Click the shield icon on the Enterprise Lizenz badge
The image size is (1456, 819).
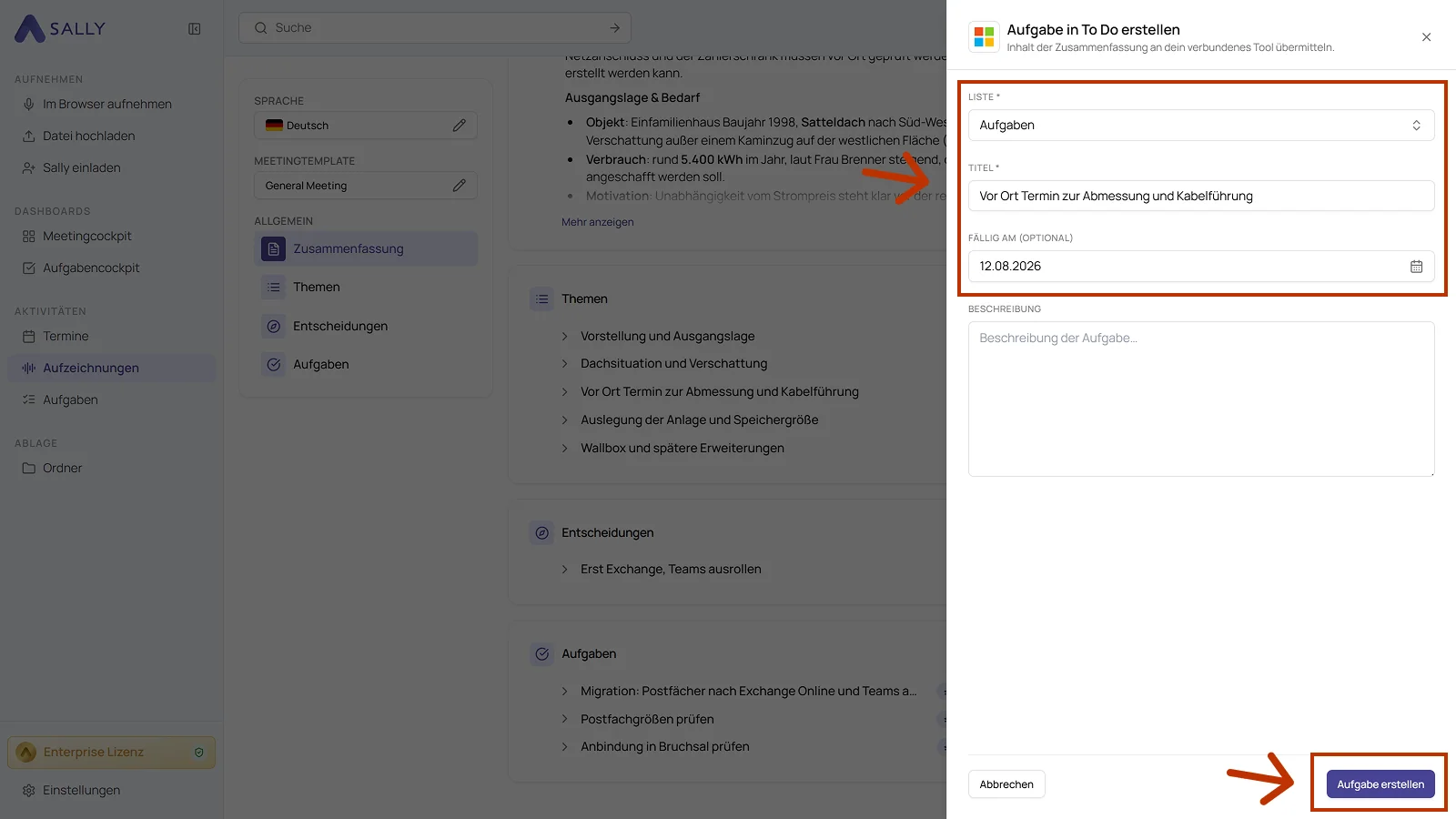point(199,753)
